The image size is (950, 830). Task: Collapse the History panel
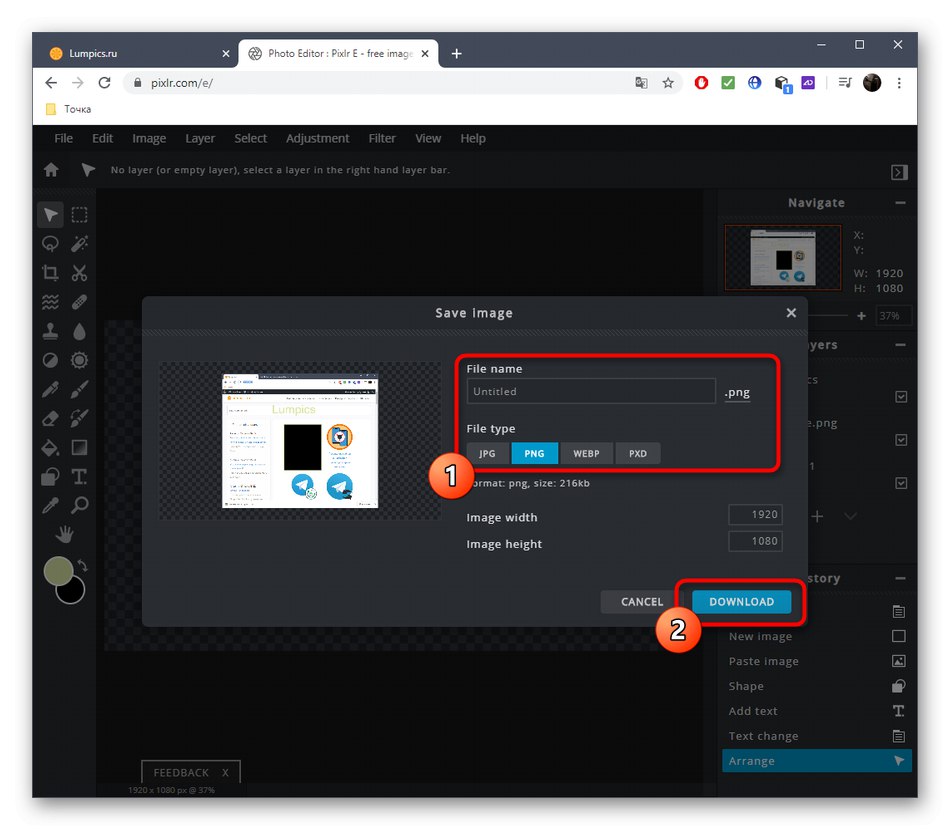pos(900,579)
